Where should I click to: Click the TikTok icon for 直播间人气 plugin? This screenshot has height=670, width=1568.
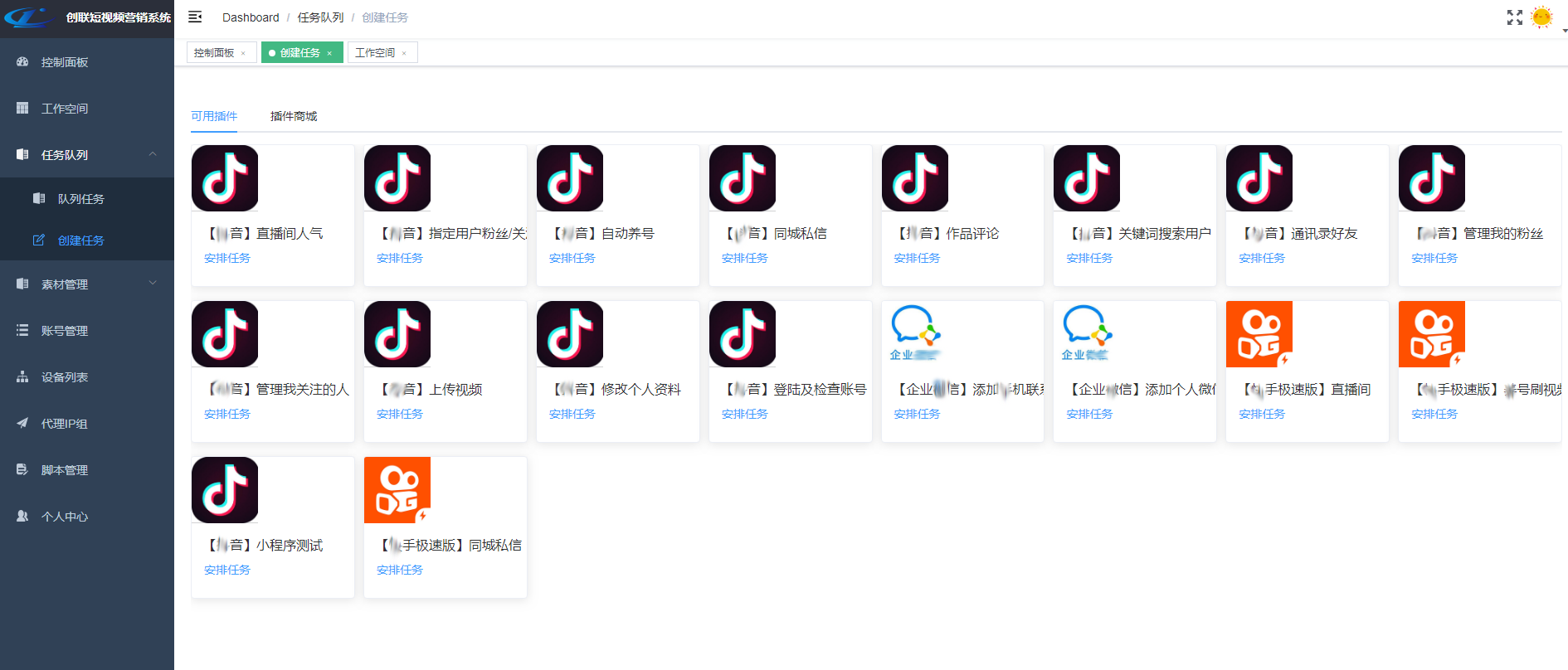click(x=225, y=178)
